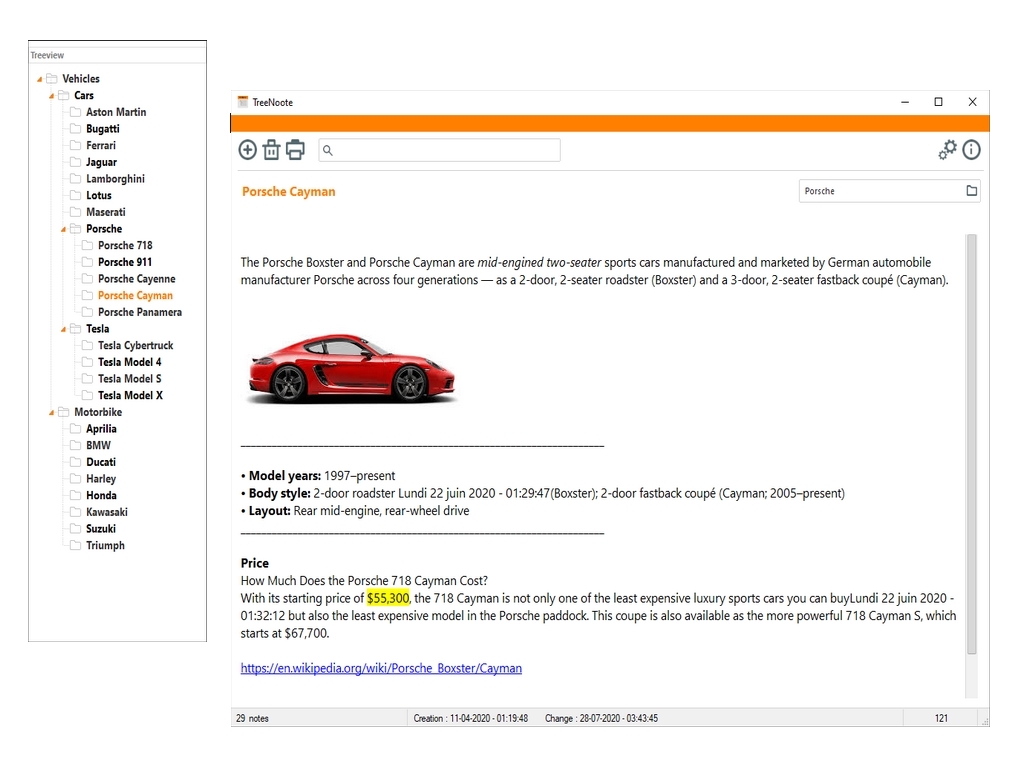
Task: Select the Vehicles root item
Action: [81, 78]
